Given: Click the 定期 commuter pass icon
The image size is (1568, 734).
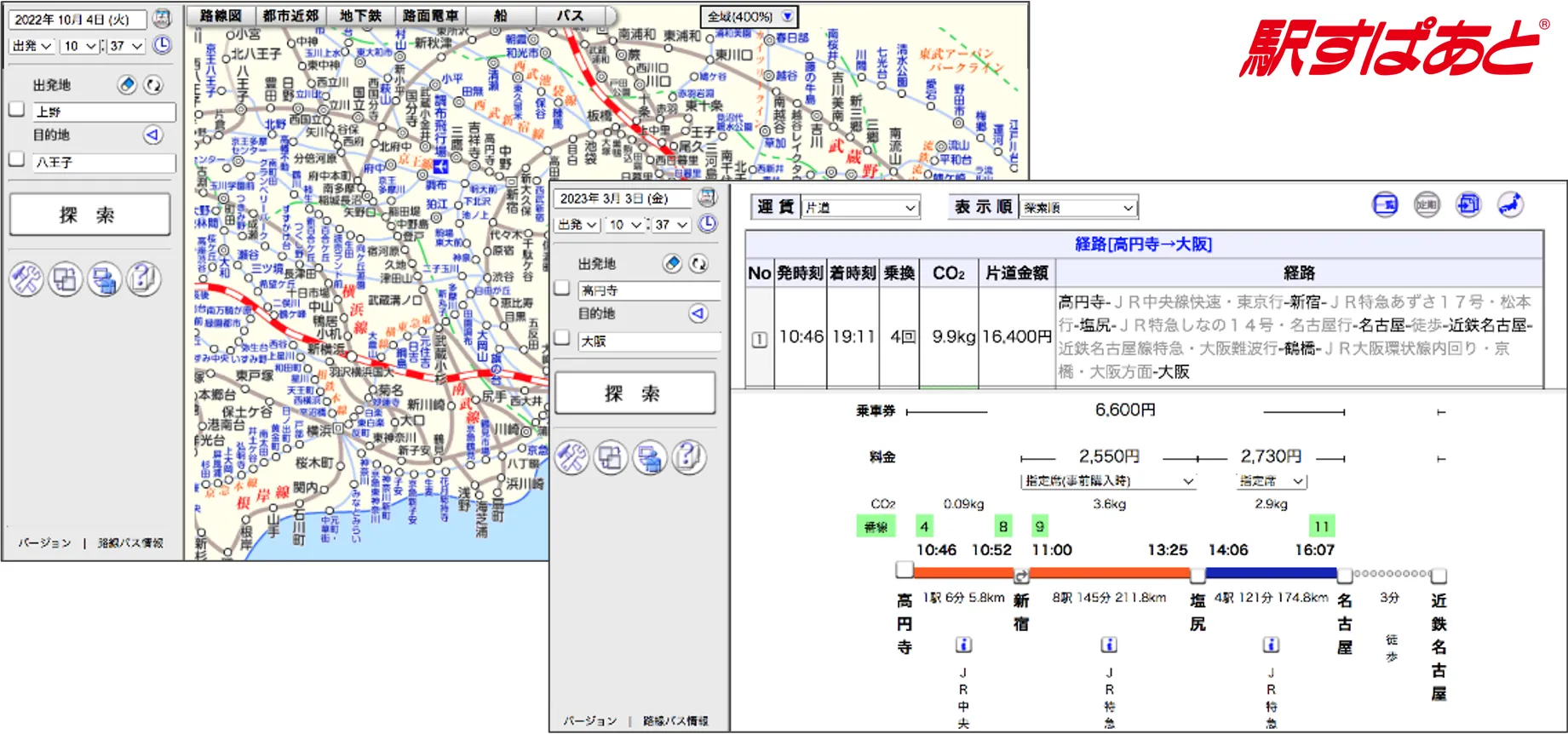Looking at the screenshot, I should click(1427, 205).
